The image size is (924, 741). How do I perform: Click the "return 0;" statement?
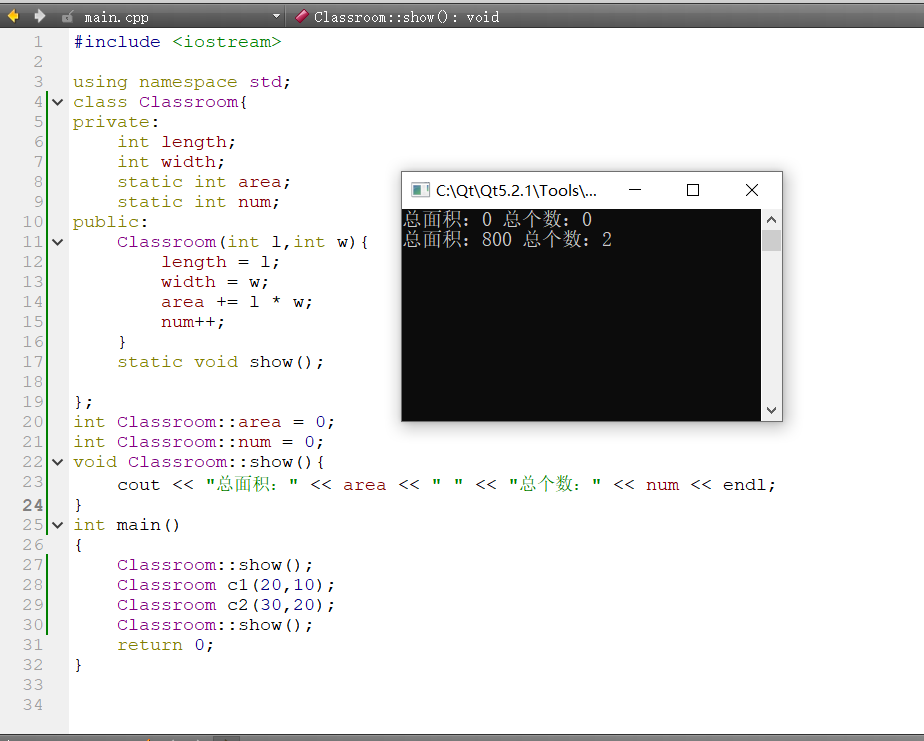point(165,645)
